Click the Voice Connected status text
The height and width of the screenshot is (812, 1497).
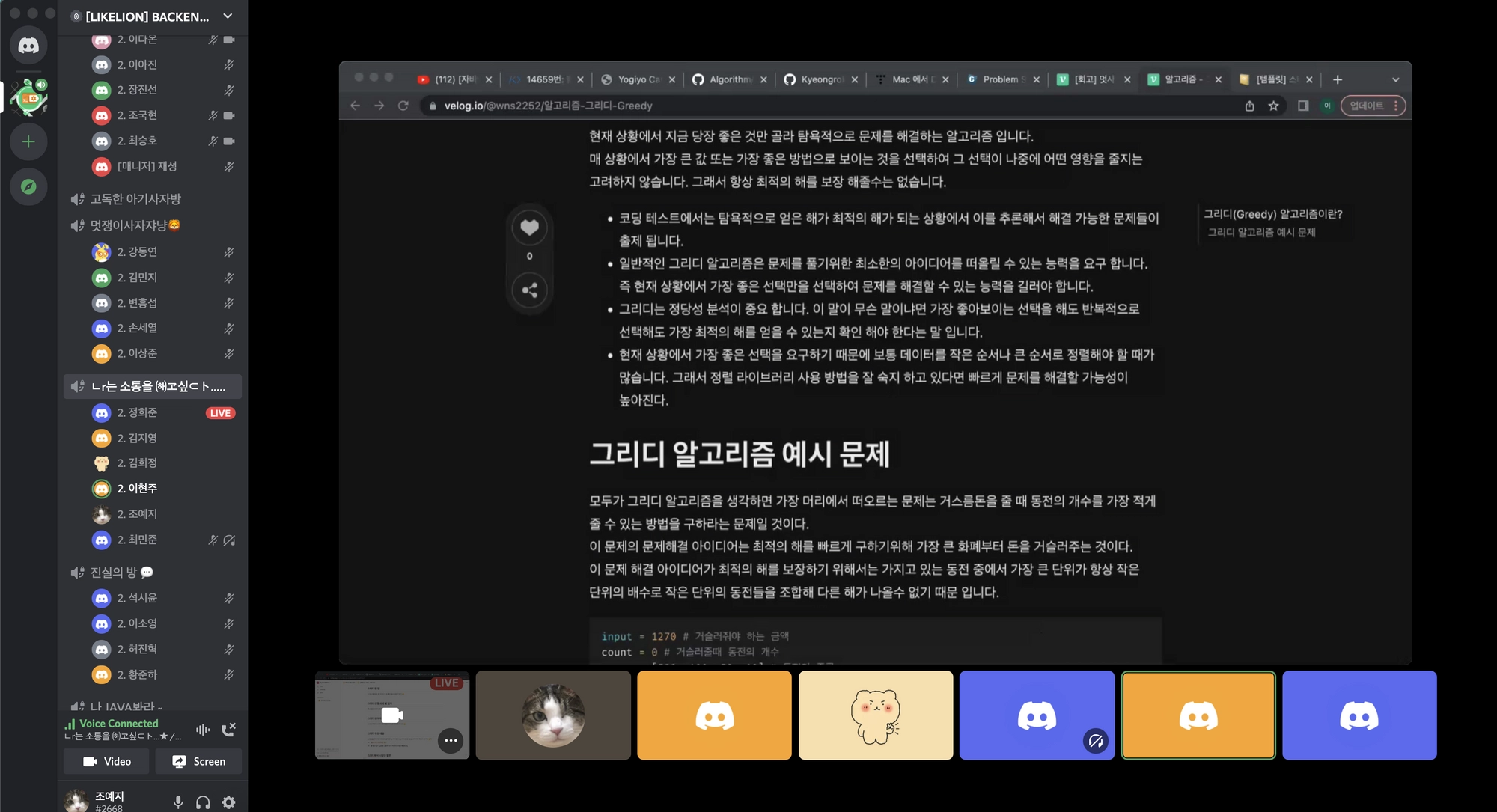pos(118,723)
